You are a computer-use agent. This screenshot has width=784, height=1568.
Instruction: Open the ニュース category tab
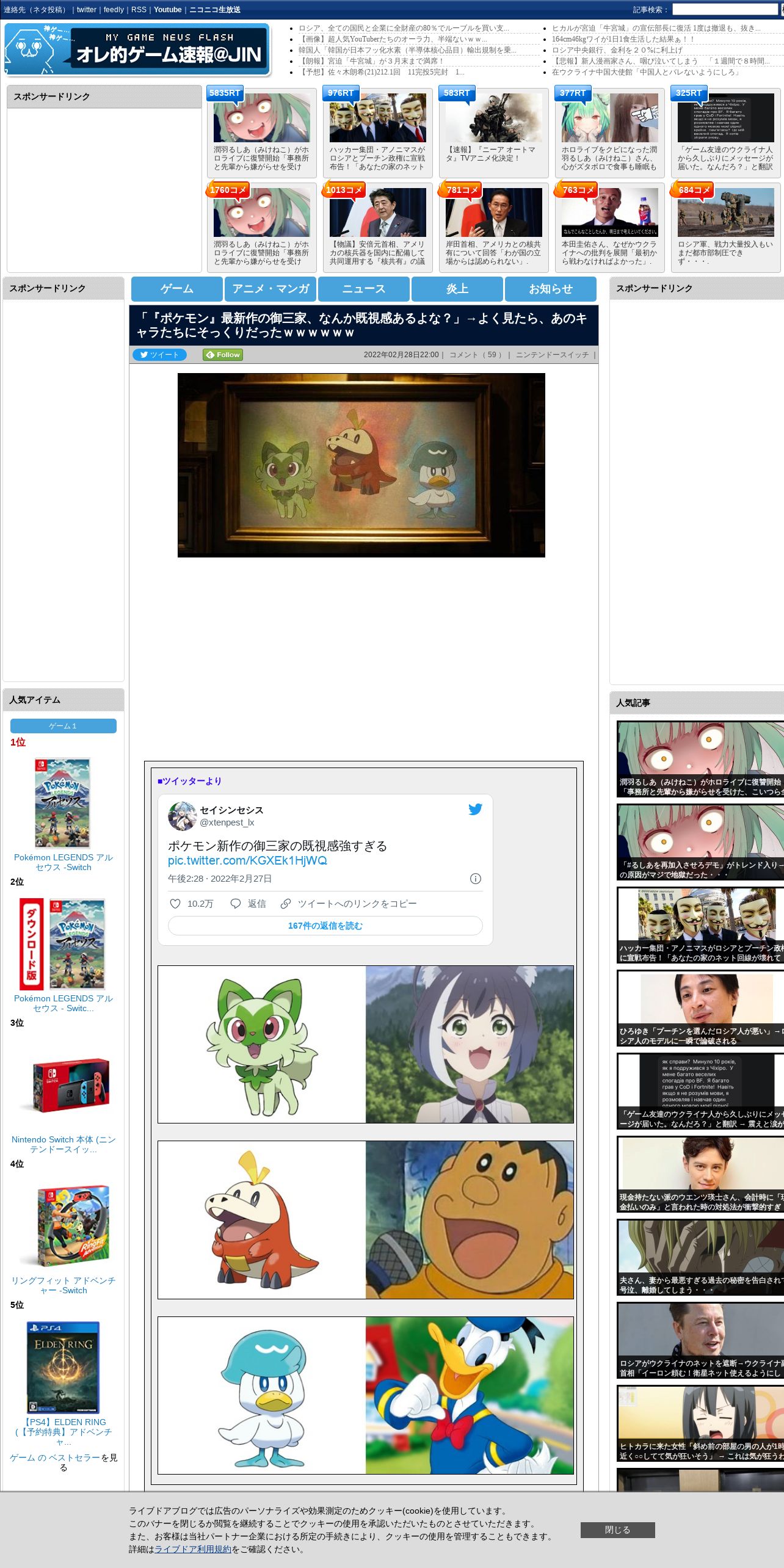pos(364,289)
